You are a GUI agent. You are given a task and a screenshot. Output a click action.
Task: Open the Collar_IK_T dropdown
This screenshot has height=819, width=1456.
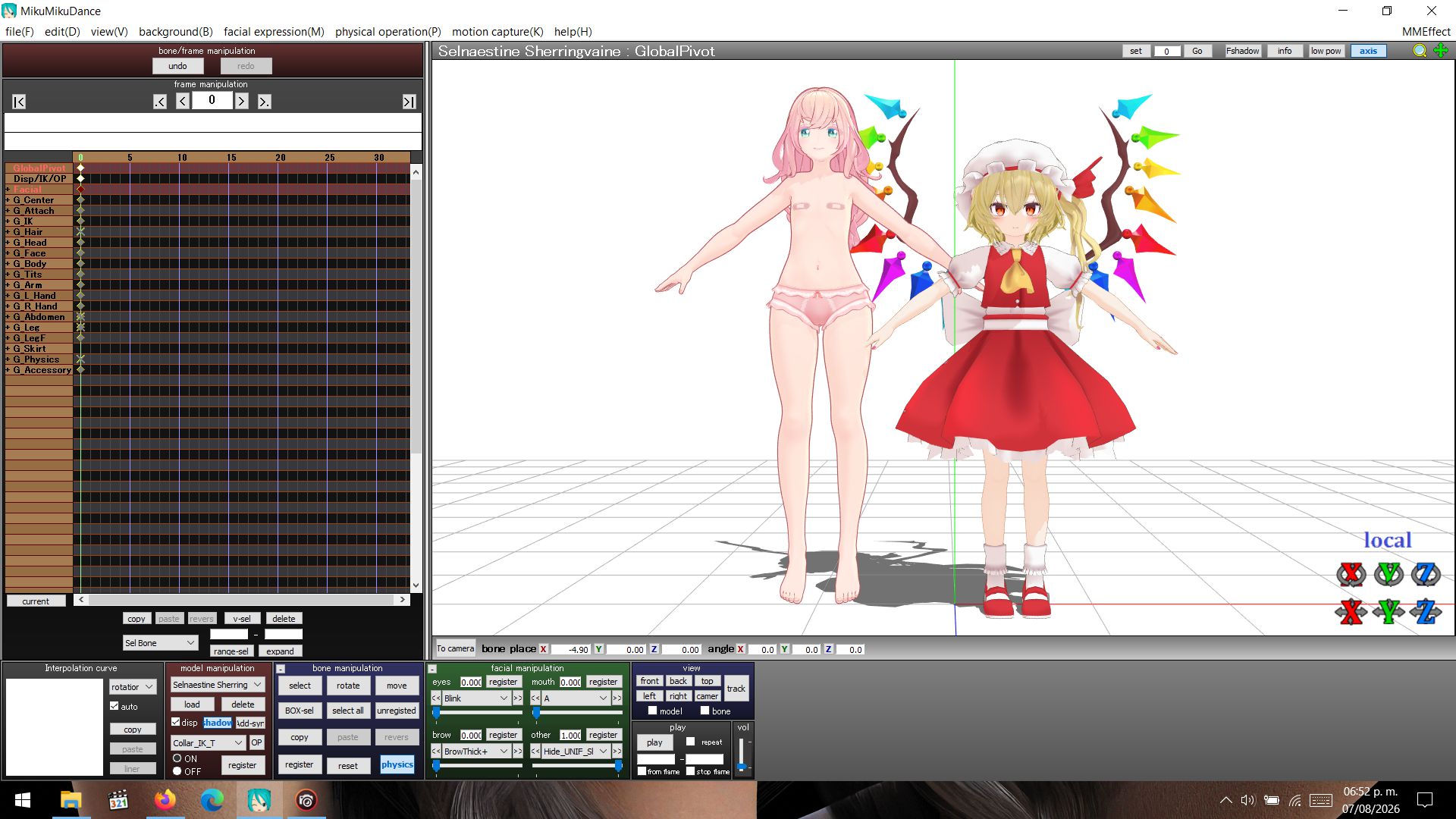coord(207,742)
